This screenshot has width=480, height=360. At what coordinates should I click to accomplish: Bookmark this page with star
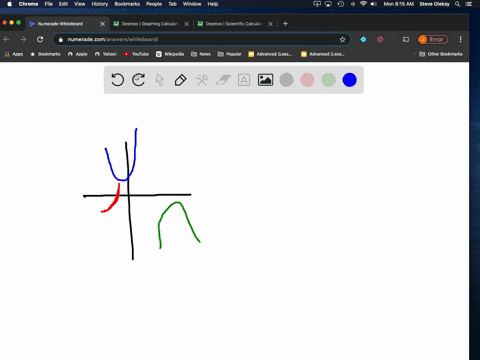point(342,39)
